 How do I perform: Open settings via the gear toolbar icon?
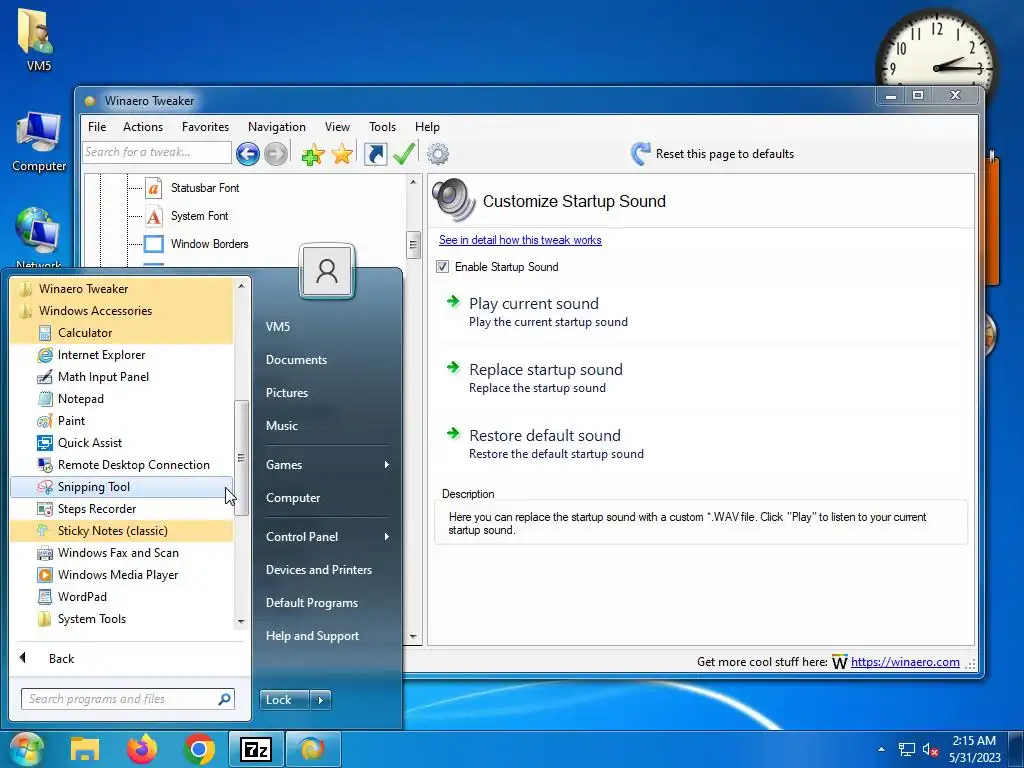tap(438, 154)
